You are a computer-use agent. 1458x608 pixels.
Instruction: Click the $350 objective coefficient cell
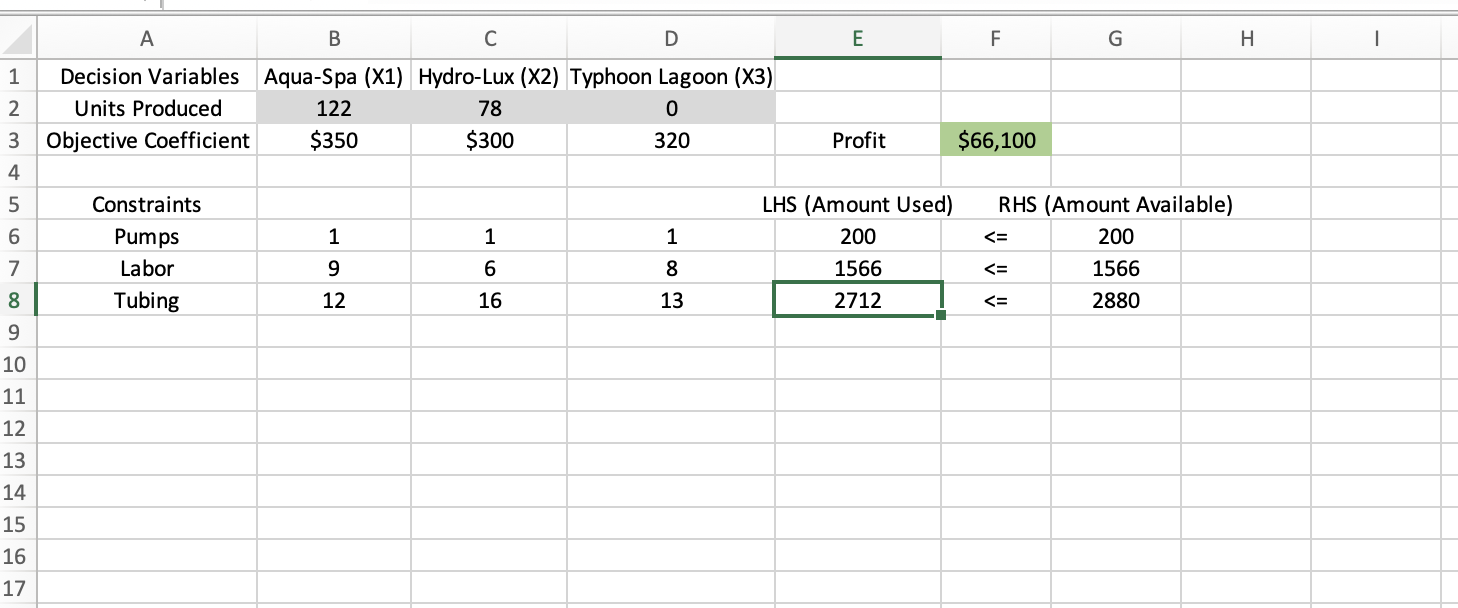(x=333, y=140)
